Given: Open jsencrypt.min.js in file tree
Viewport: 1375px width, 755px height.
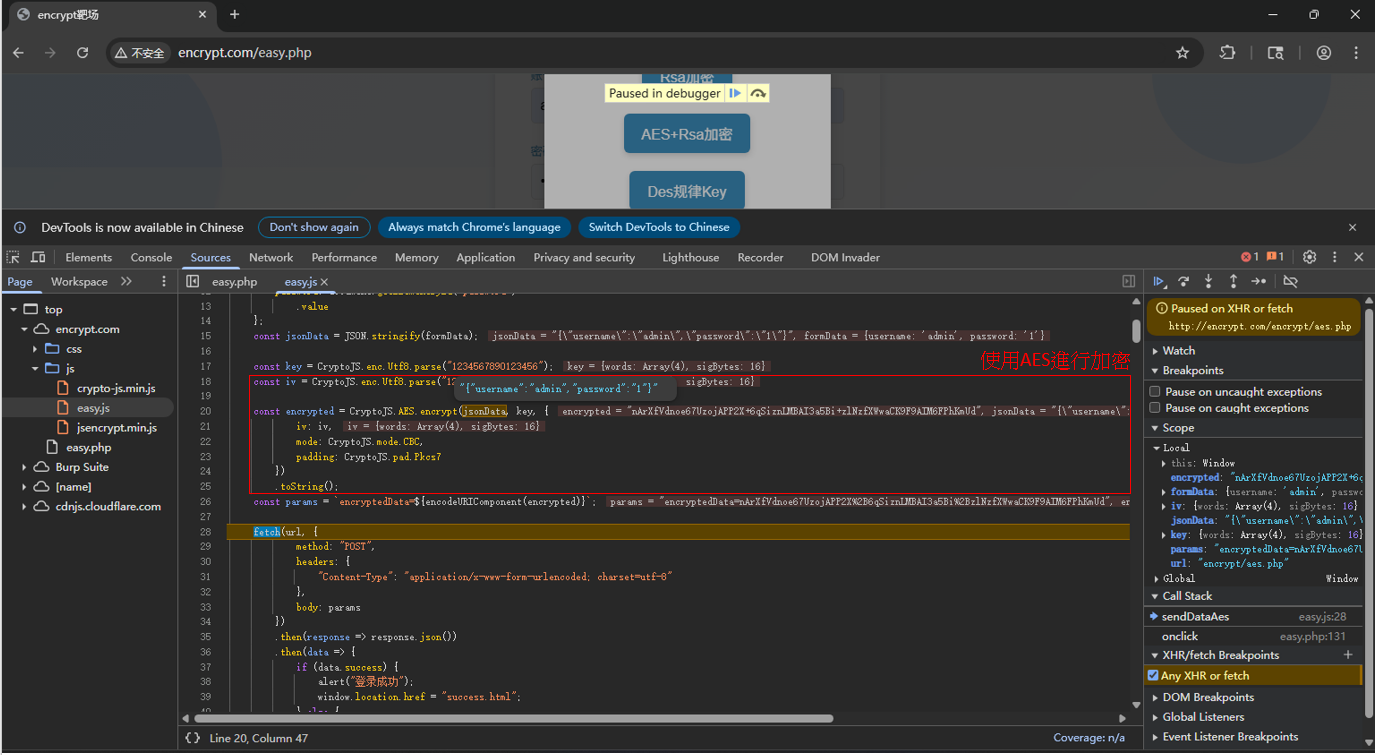Looking at the screenshot, I should point(116,428).
